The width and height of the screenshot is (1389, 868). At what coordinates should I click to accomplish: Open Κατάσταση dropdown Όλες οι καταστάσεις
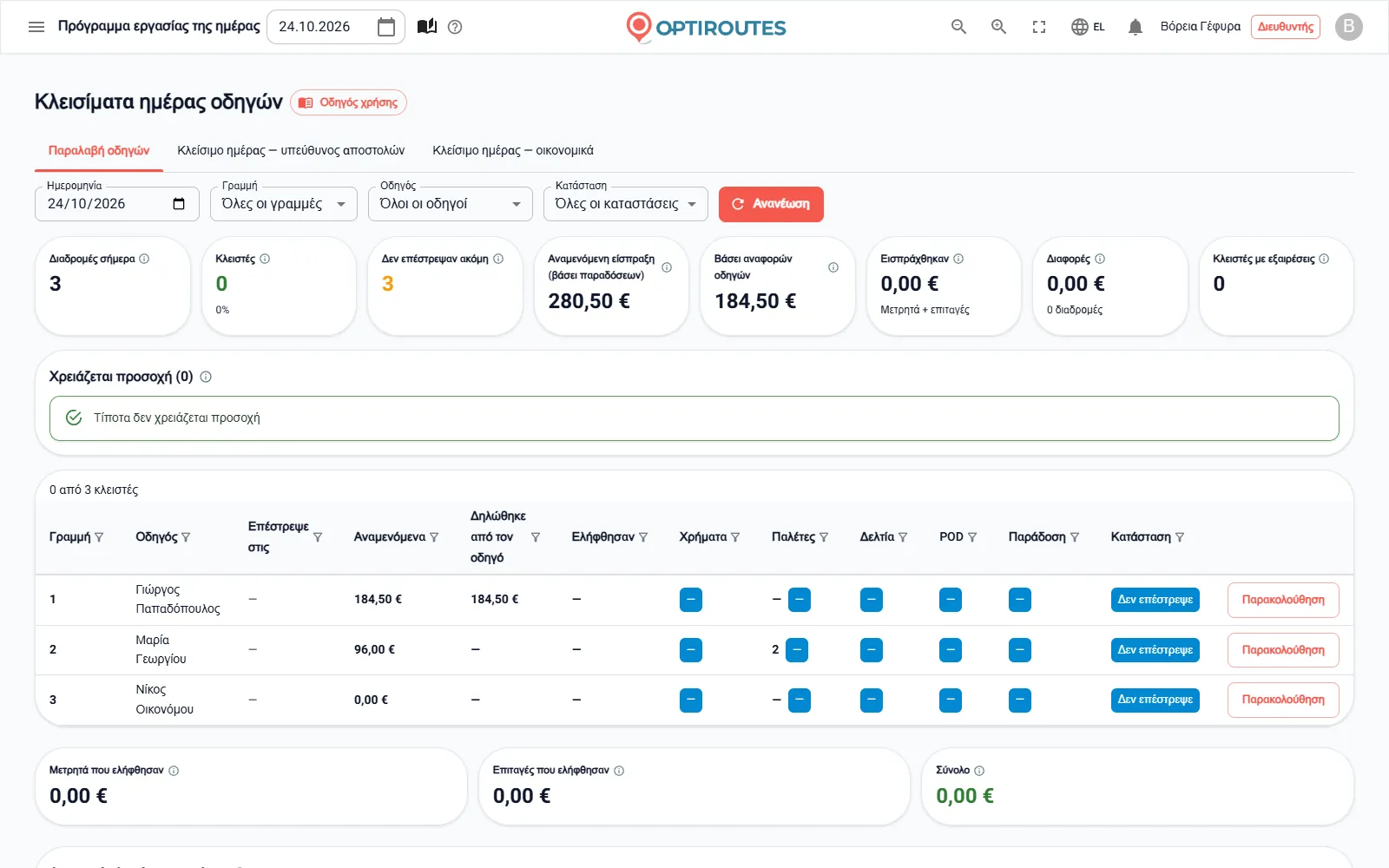coord(626,204)
